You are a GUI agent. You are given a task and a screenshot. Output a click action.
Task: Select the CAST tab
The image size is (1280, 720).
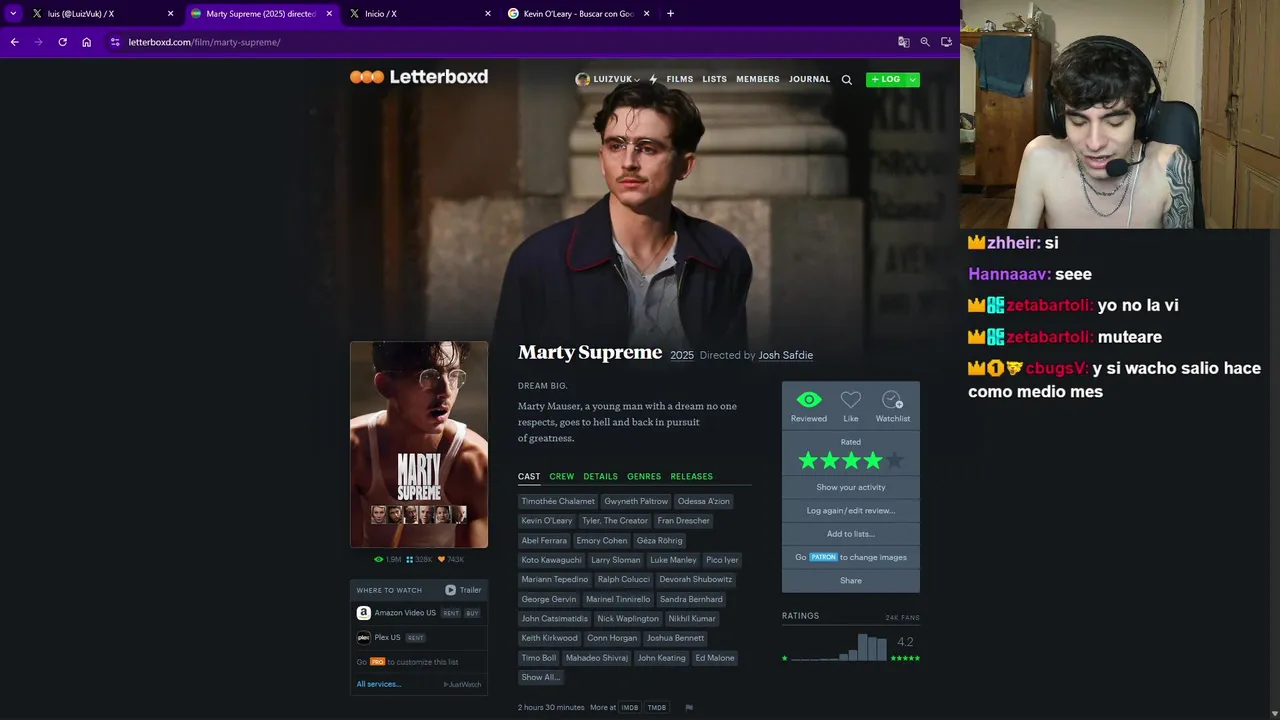pyautogui.click(x=529, y=477)
